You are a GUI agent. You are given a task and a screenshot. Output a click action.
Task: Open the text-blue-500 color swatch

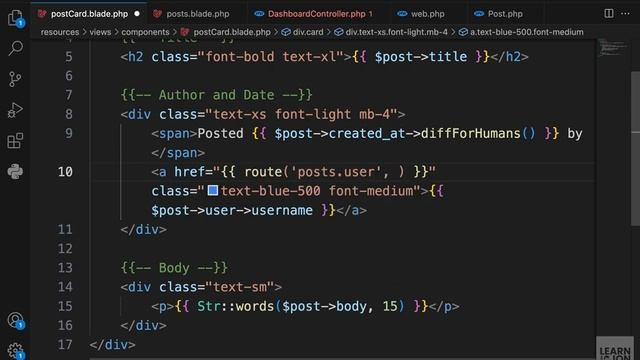(213, 191)
